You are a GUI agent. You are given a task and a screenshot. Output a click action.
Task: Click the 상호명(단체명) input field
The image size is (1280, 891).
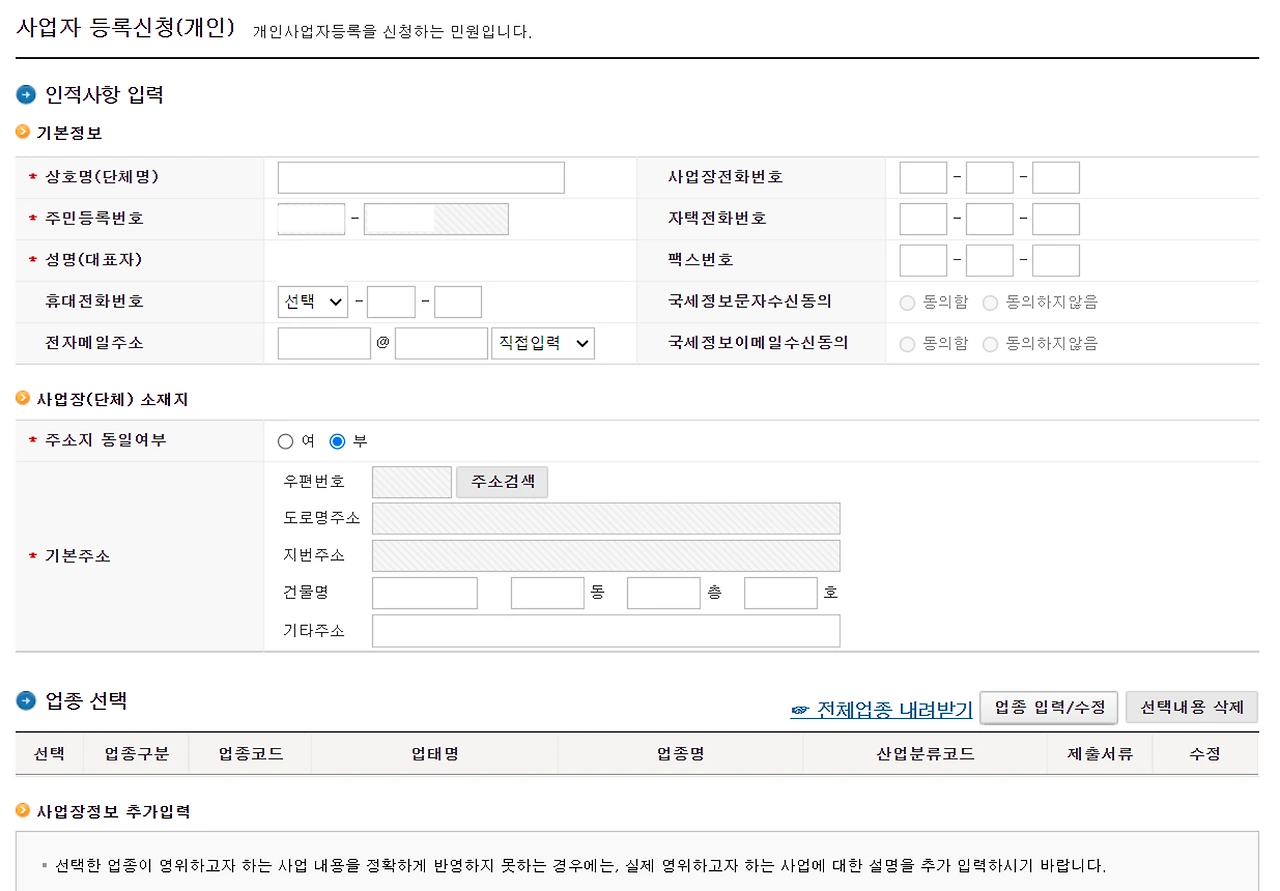(x=420, y=177)
